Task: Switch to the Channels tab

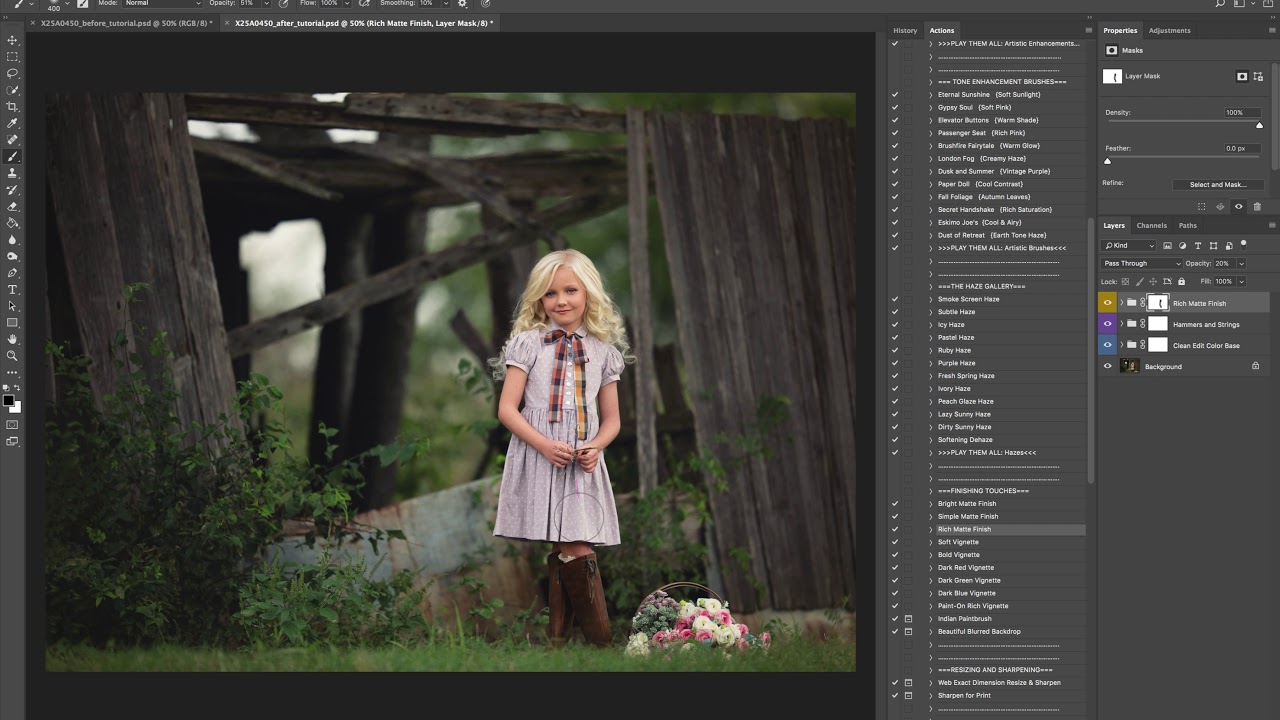Action: pos(1151,226)
